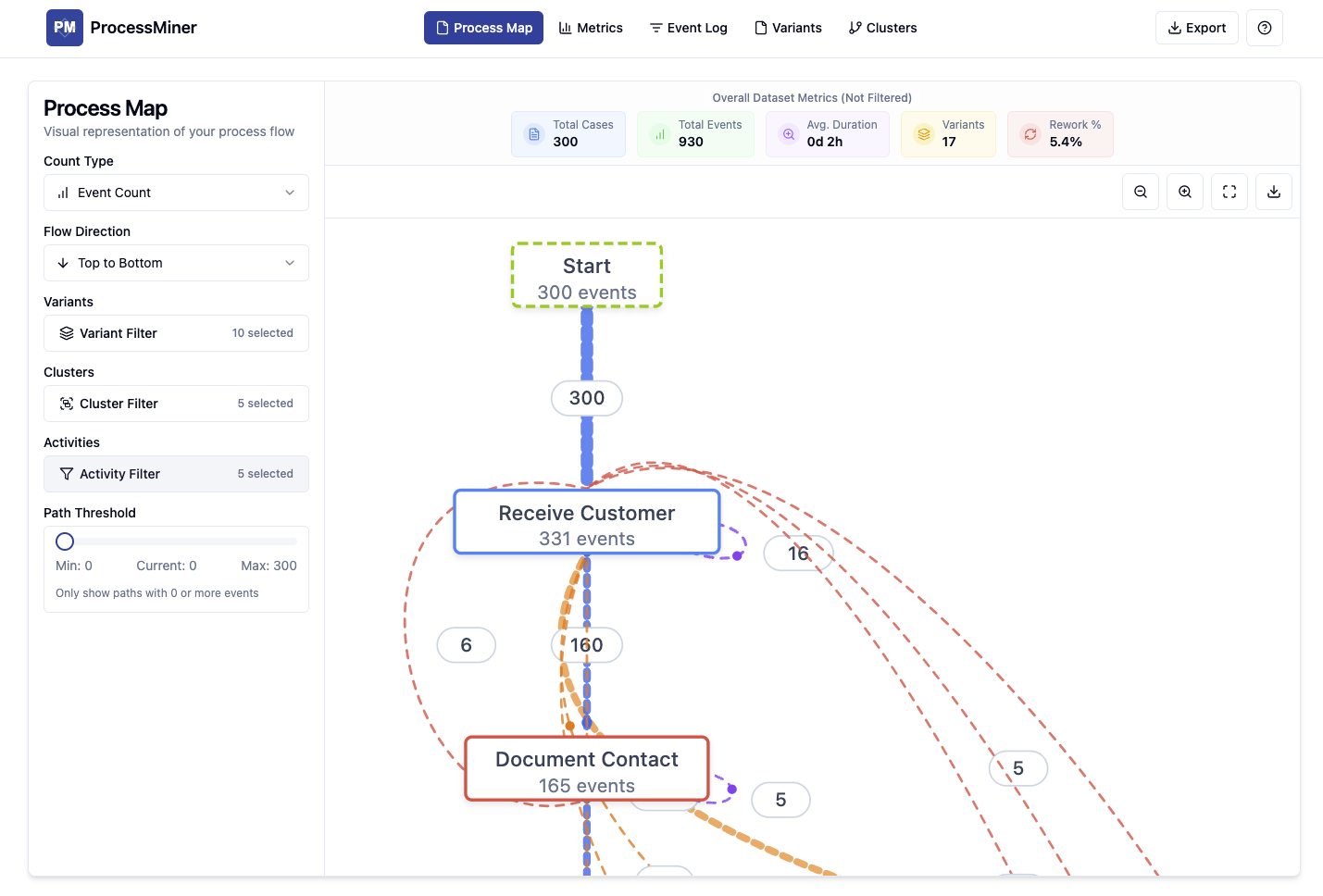The height and width of the screenshot is (896, 1323).
Task: Click the 160 edge label
Action: pos(587,645)
